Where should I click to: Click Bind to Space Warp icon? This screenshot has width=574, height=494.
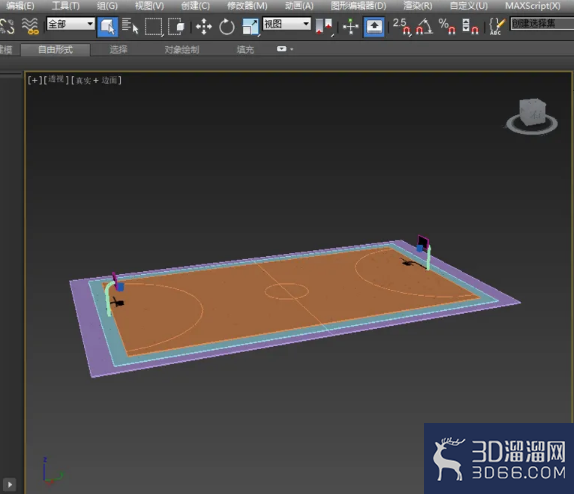(x=30, y=26)
